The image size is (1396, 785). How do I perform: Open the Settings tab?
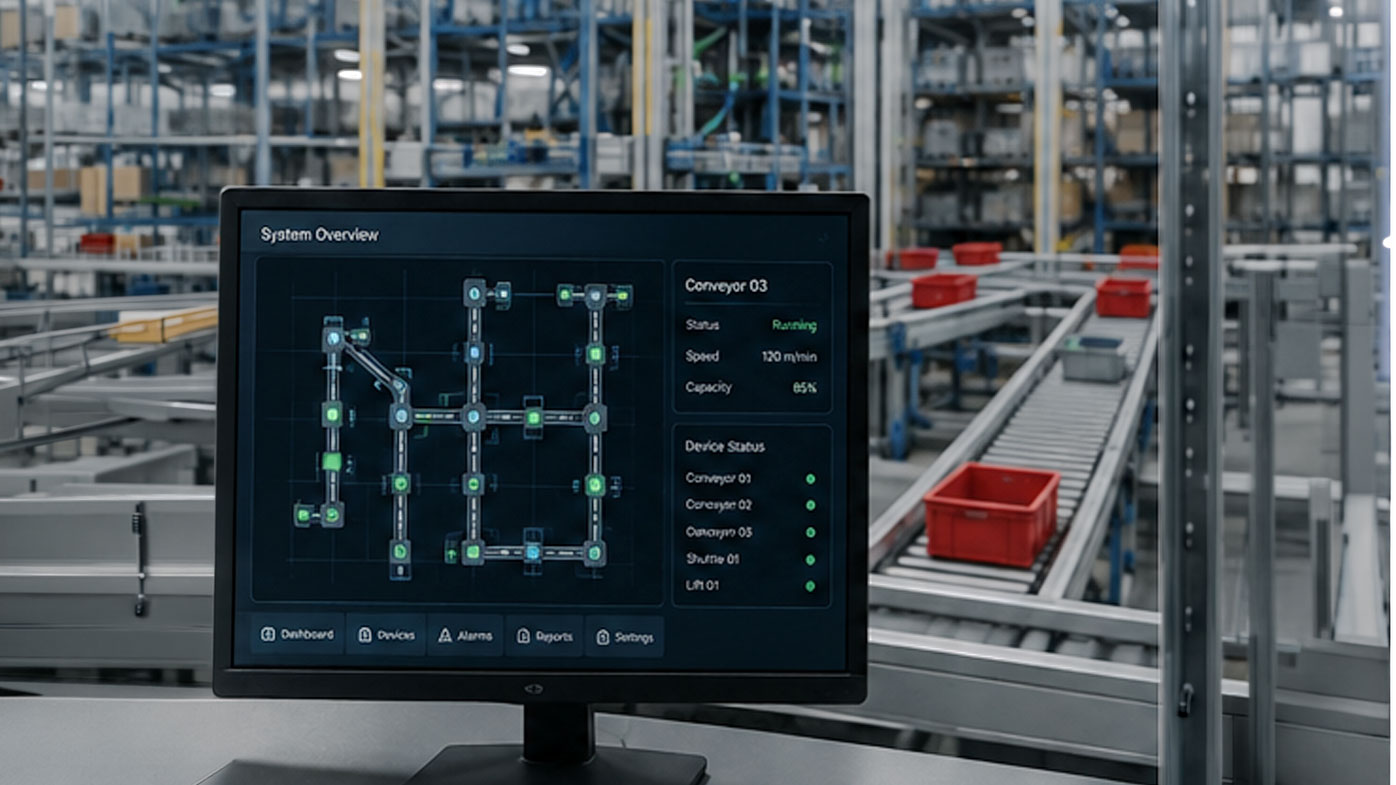coord(624,637)
